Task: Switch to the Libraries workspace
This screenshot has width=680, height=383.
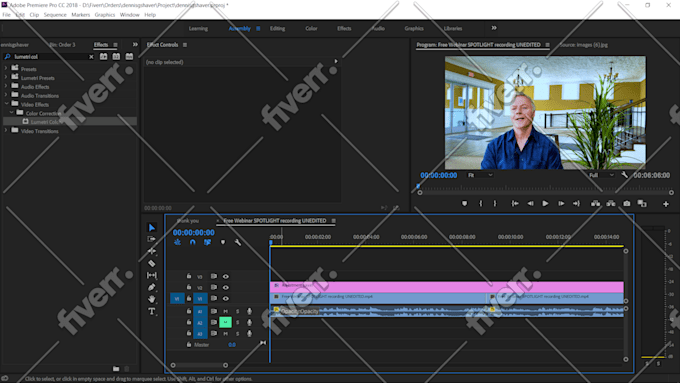Action: 453,29
